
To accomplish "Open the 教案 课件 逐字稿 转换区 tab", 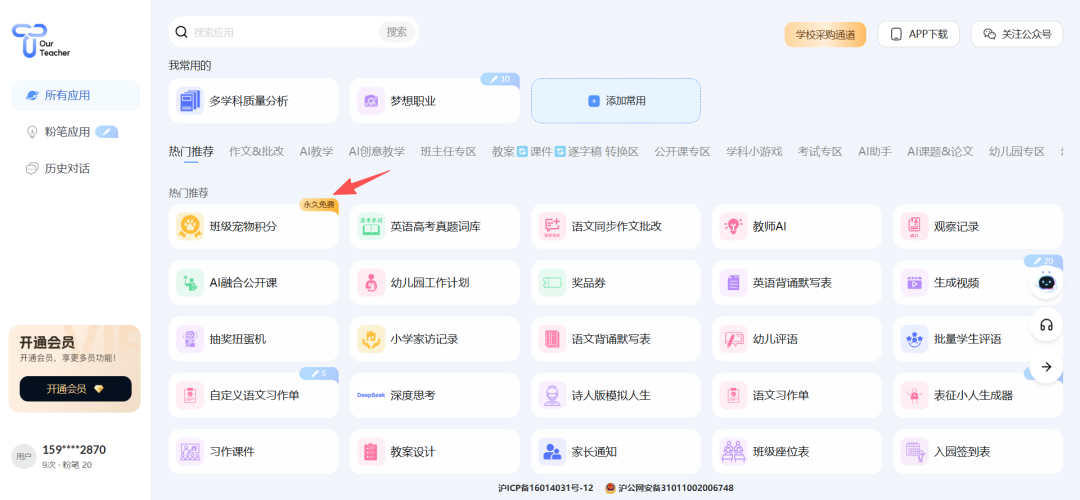I will click(x=565, y=152).
